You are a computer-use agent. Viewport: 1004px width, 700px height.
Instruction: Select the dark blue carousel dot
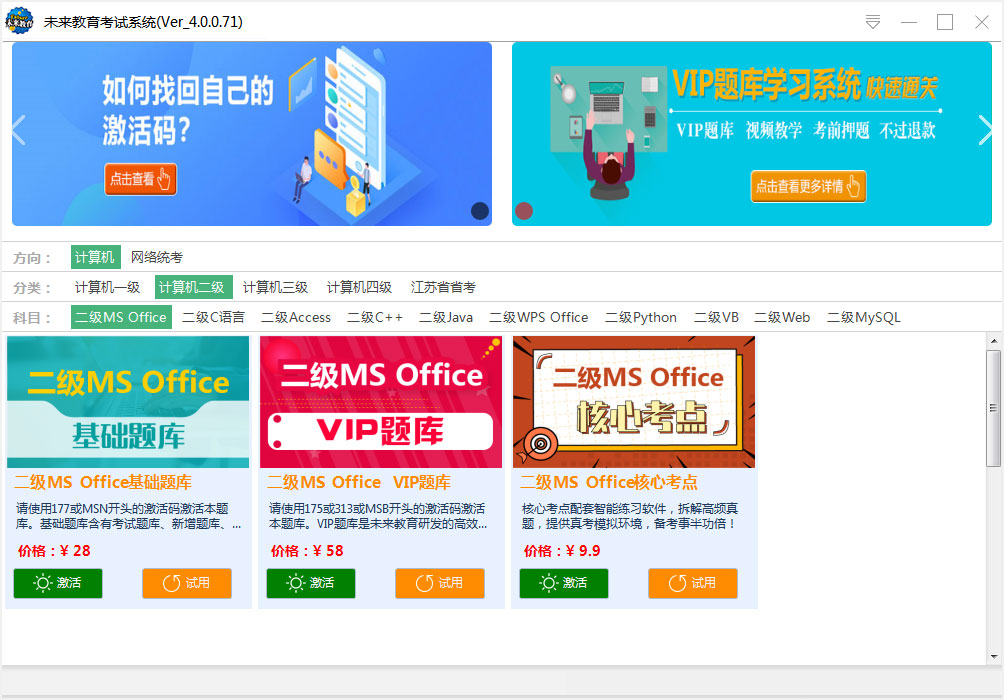(480, 211)
